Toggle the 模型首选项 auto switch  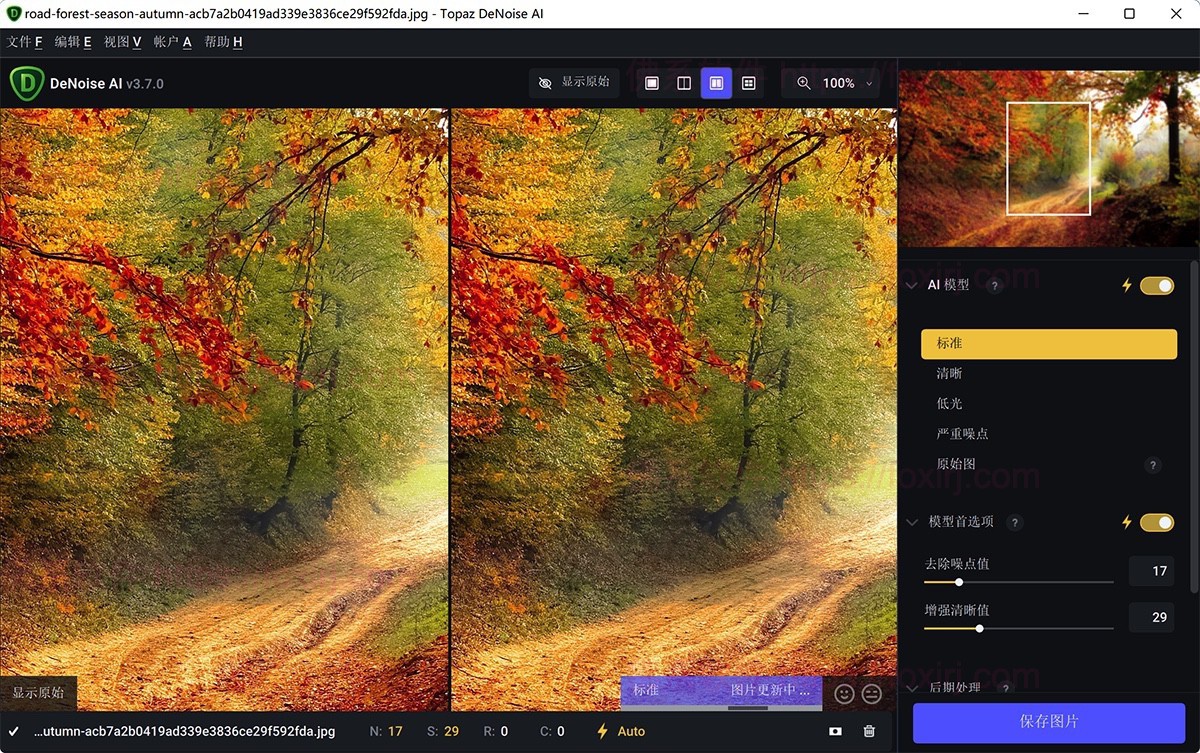tap(1157, 522)
